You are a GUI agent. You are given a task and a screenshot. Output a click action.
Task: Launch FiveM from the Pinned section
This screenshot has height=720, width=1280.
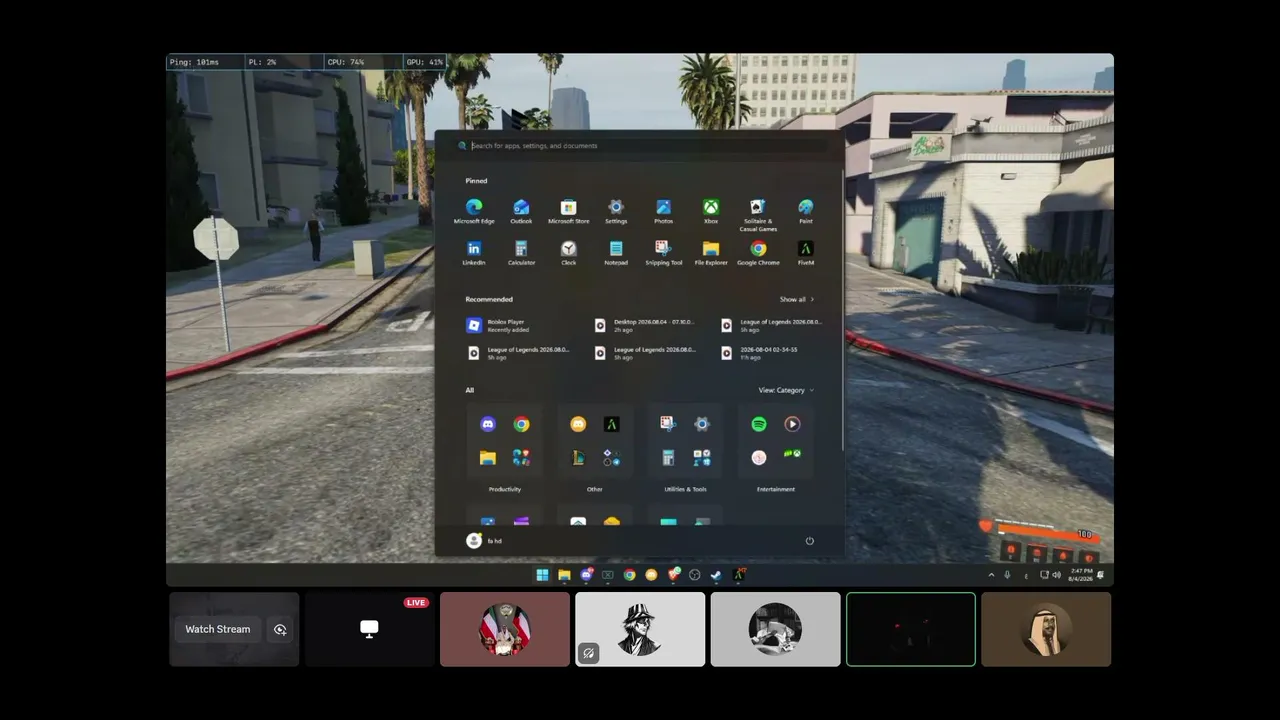(x=805, y=253)
